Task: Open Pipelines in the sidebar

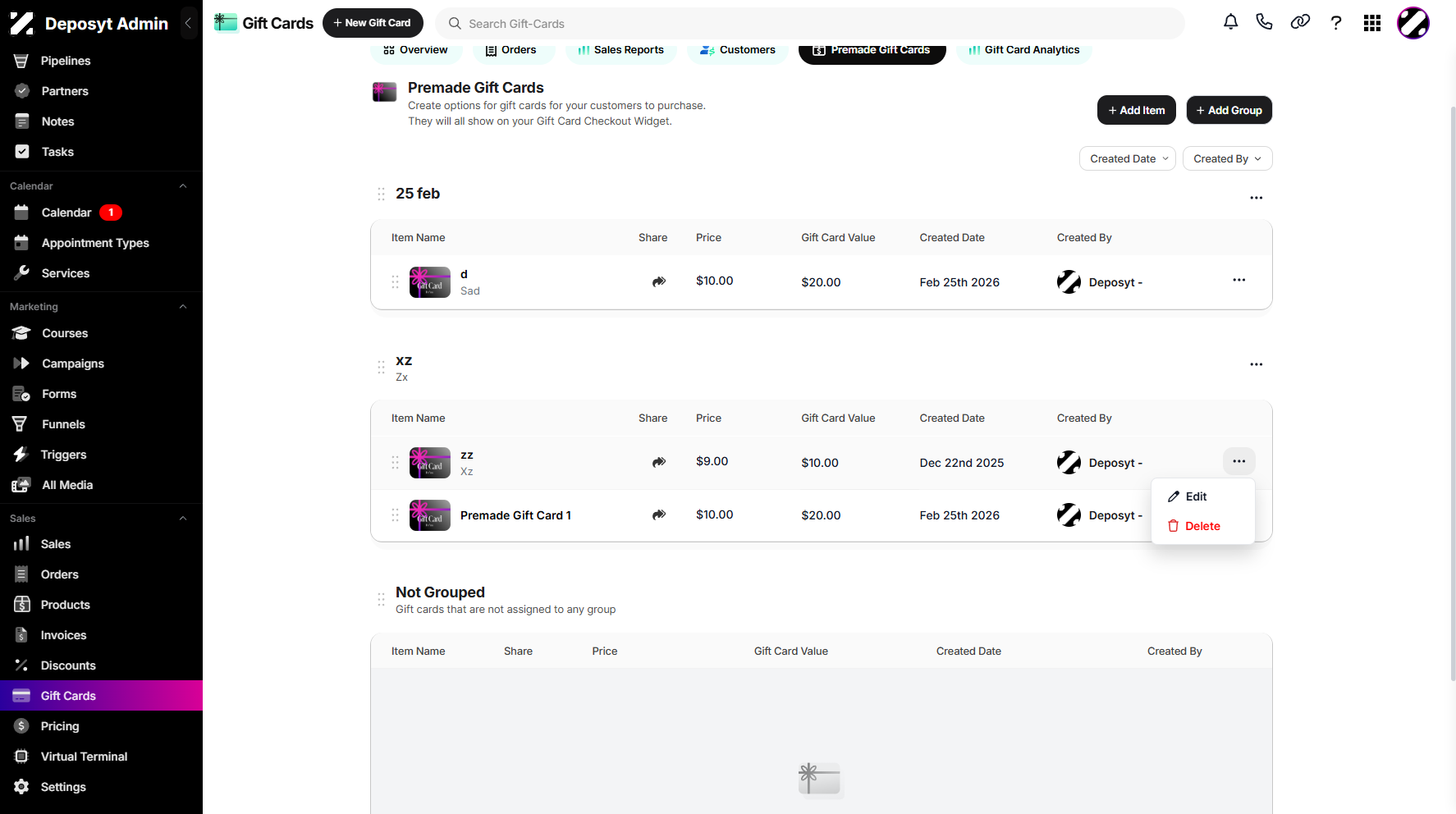Action: point(101,61)
